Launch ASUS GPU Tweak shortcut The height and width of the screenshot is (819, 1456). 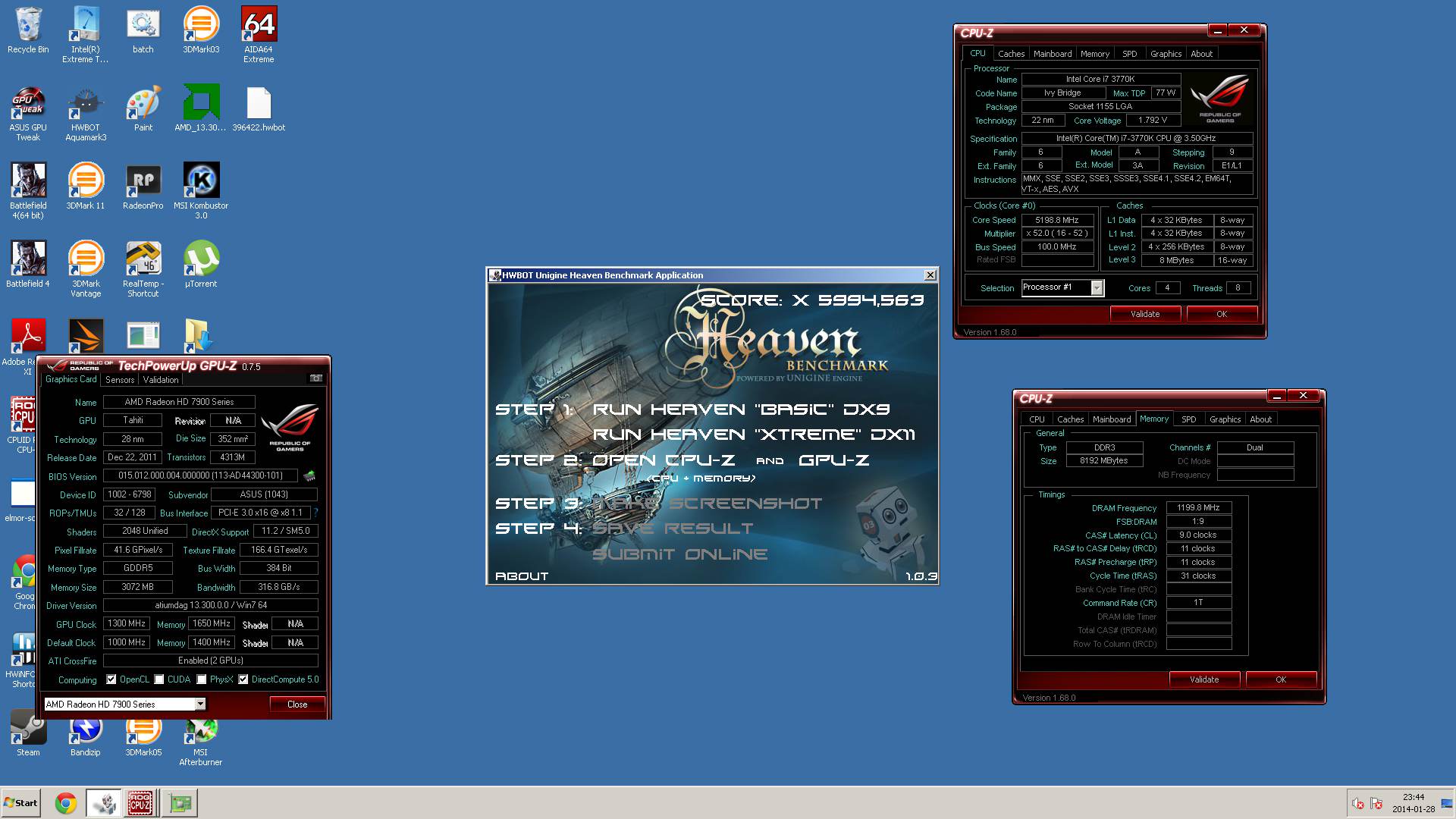pyautogui.click(x=28, y=114)
